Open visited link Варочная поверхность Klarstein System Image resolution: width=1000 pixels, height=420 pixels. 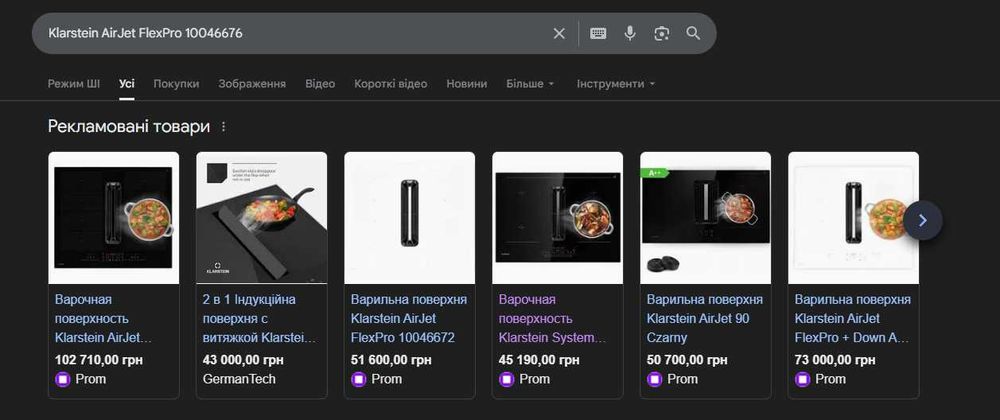pos(552,318)
